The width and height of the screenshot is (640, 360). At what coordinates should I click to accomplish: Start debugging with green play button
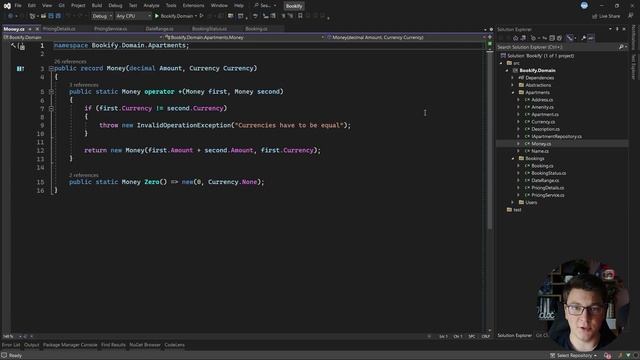pyautogui.click(x=157, y=16)
